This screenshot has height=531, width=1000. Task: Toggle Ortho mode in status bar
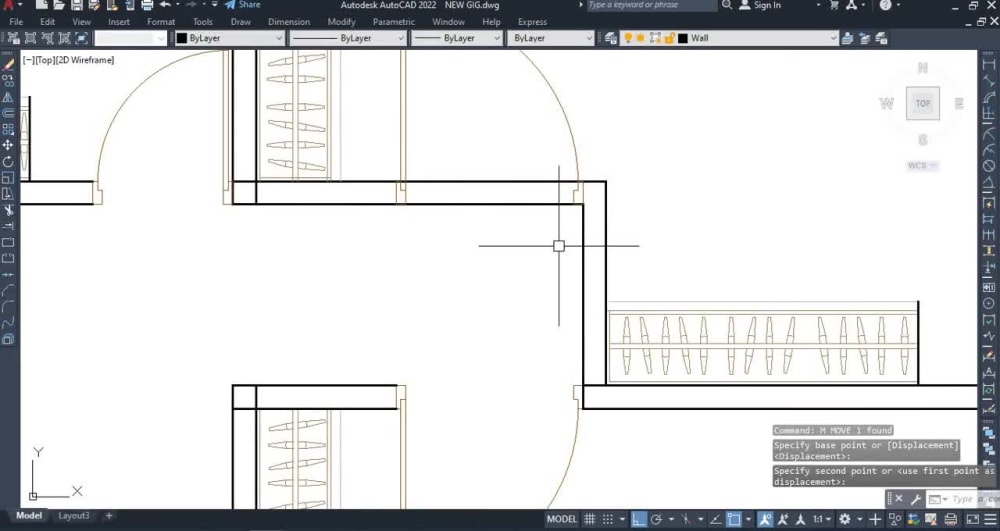coord(639,520)
